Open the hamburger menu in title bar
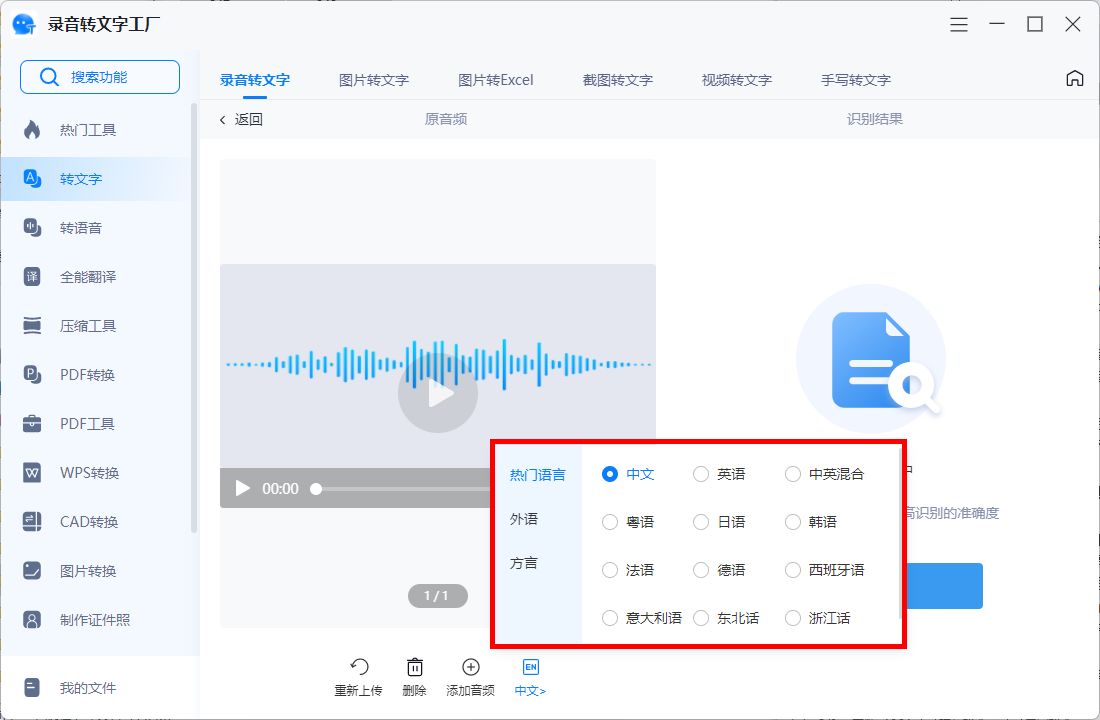Screen dimensions: 1100x720 coord(959,25)
